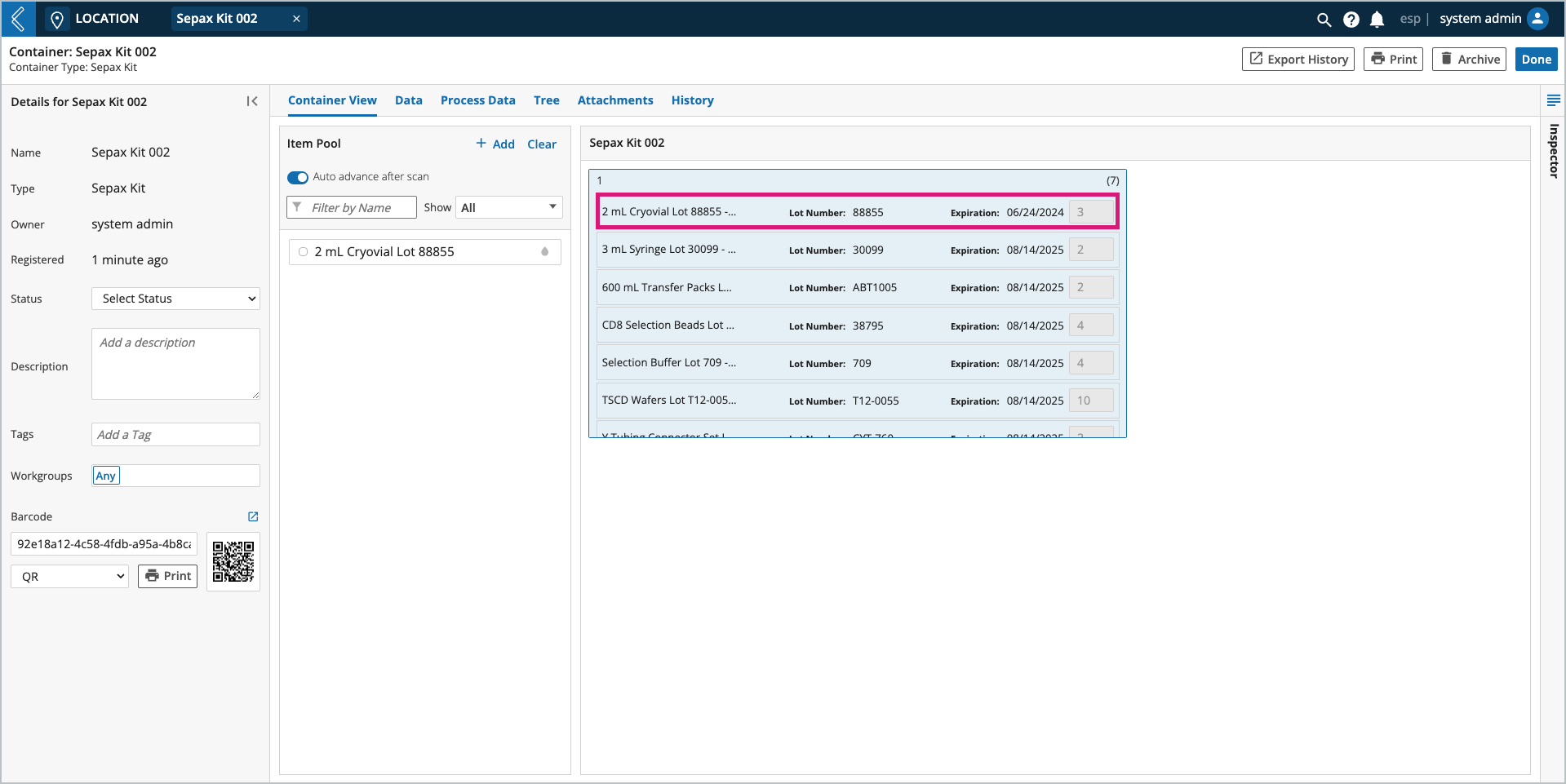Click the Export History button
The width and height of the screenshot is (1566, 784).
coord(1298,59)
